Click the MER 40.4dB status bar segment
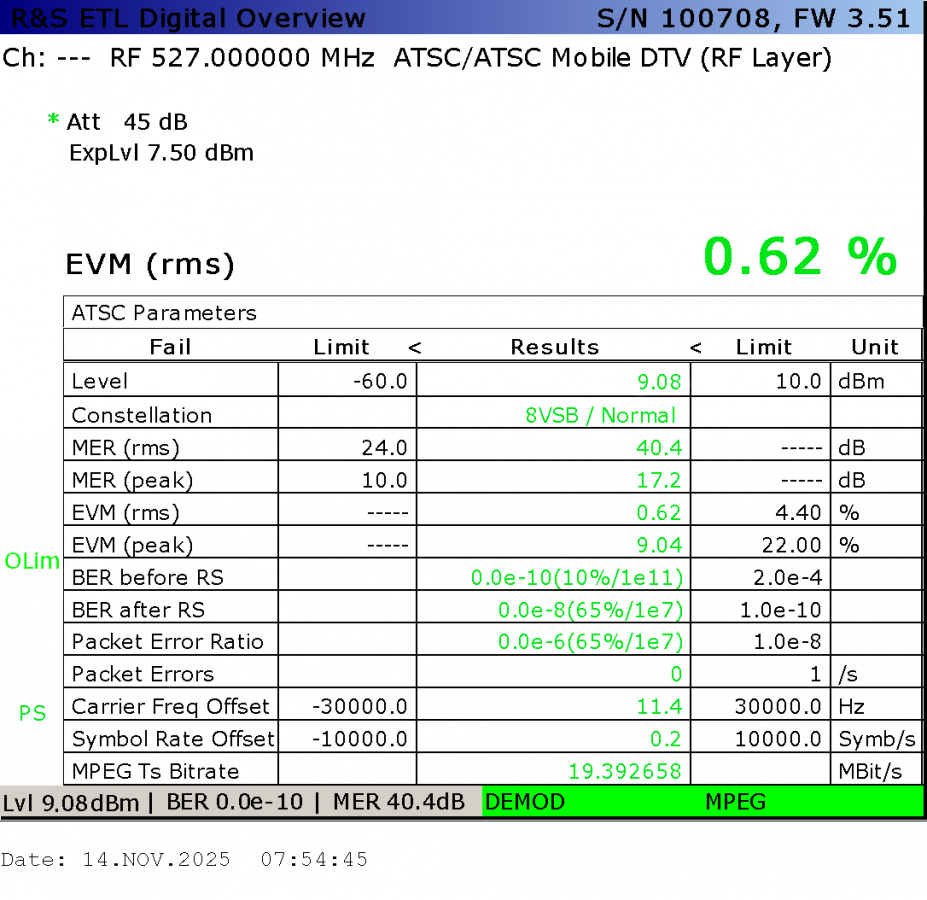The width and height of the screenshot is (927, 900). pyautogui.click(x=398, y=802)
